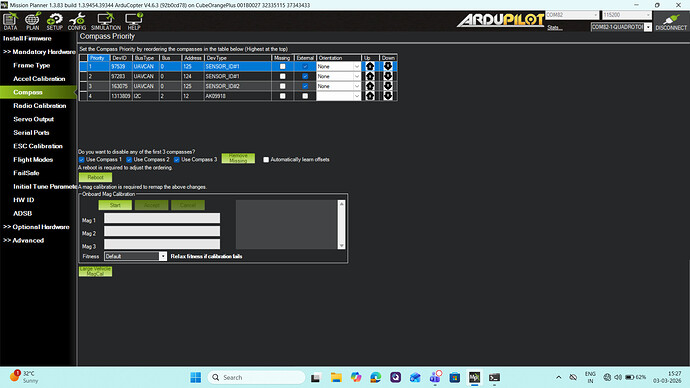Enable Automatically learn offsets
Image resolution: width=690 pixels, height=388 pixels.
pos(266,160)
